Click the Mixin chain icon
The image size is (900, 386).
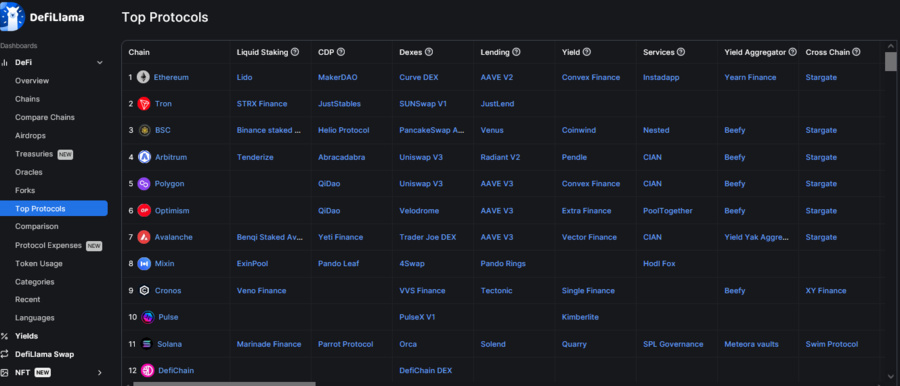[x=144, y=264]
